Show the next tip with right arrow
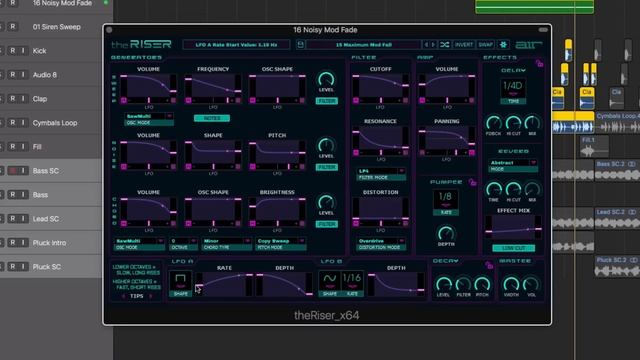The height and width of the screenshot is (360, 640). click(x=151, y=296)
